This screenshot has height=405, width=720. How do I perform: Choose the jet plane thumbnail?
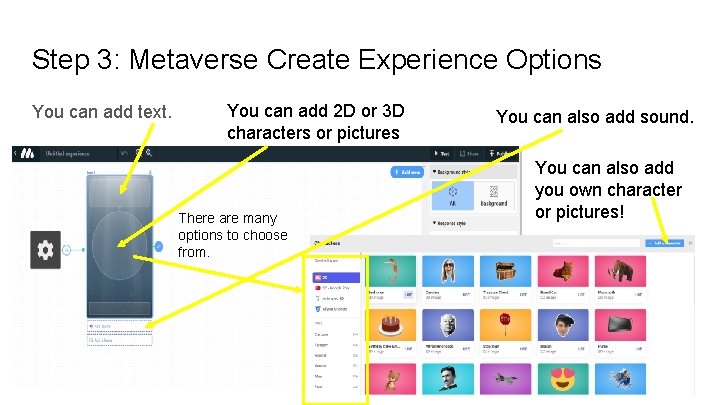point(505,379)
